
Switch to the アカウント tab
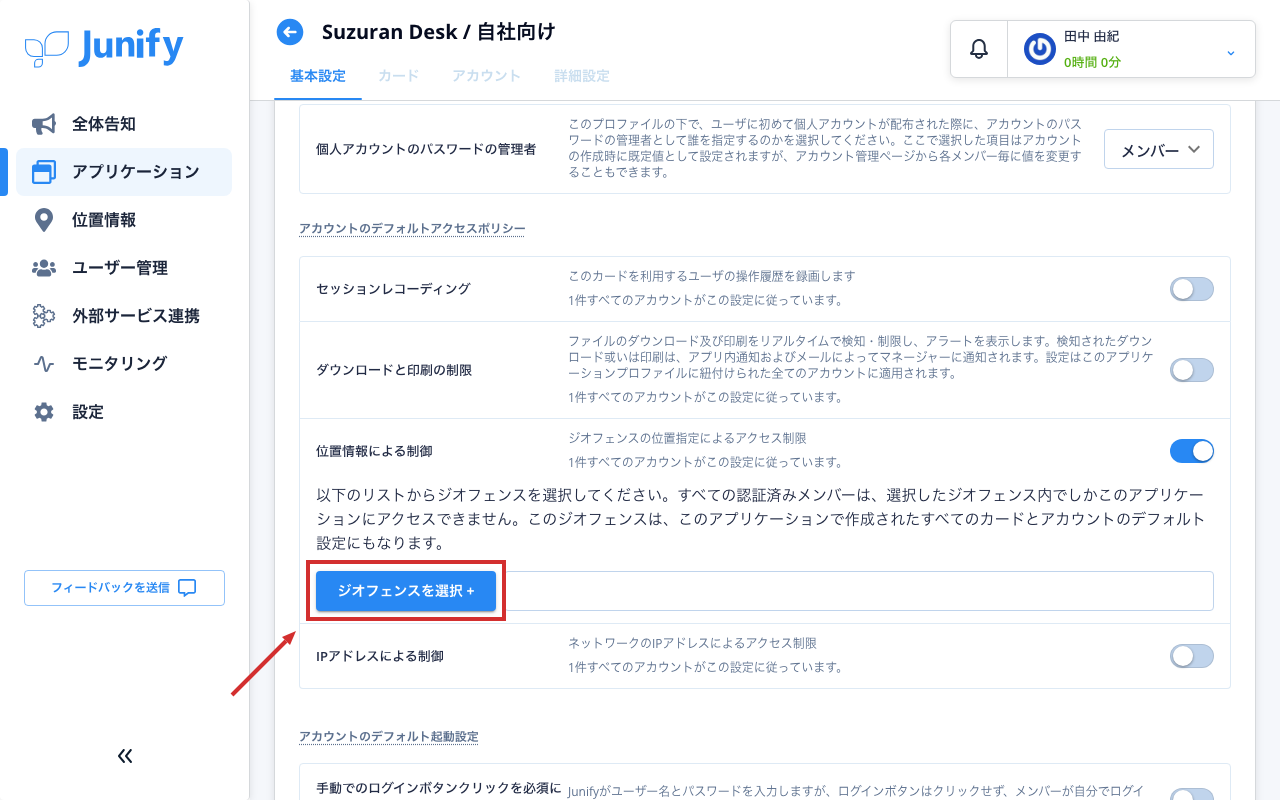point(487,76)
